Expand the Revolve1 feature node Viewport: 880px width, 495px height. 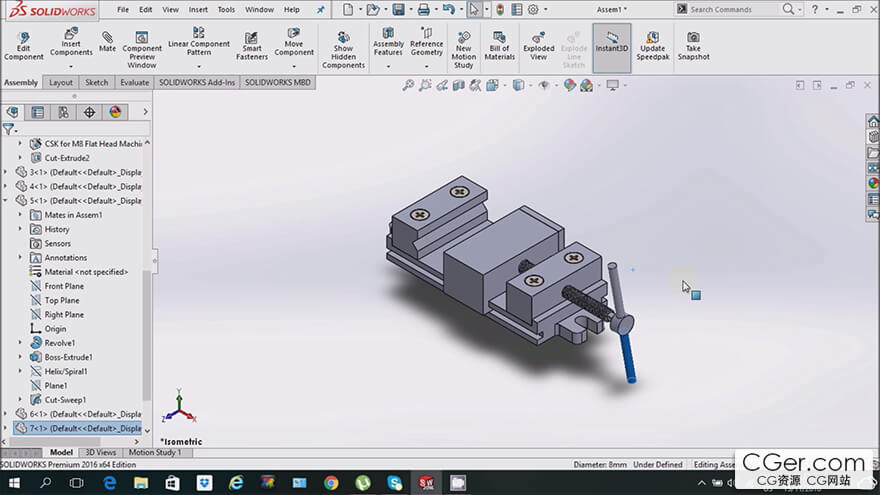coord(19,343)
